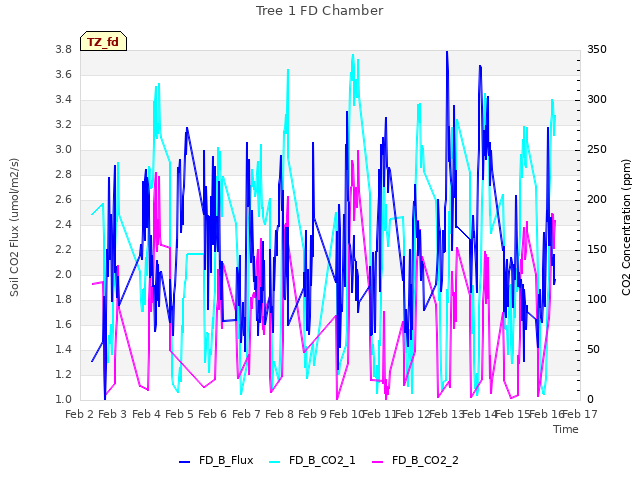Click the TZ_fd label box
This screenshot has height=480, width=640.
[x=103, y=41]
